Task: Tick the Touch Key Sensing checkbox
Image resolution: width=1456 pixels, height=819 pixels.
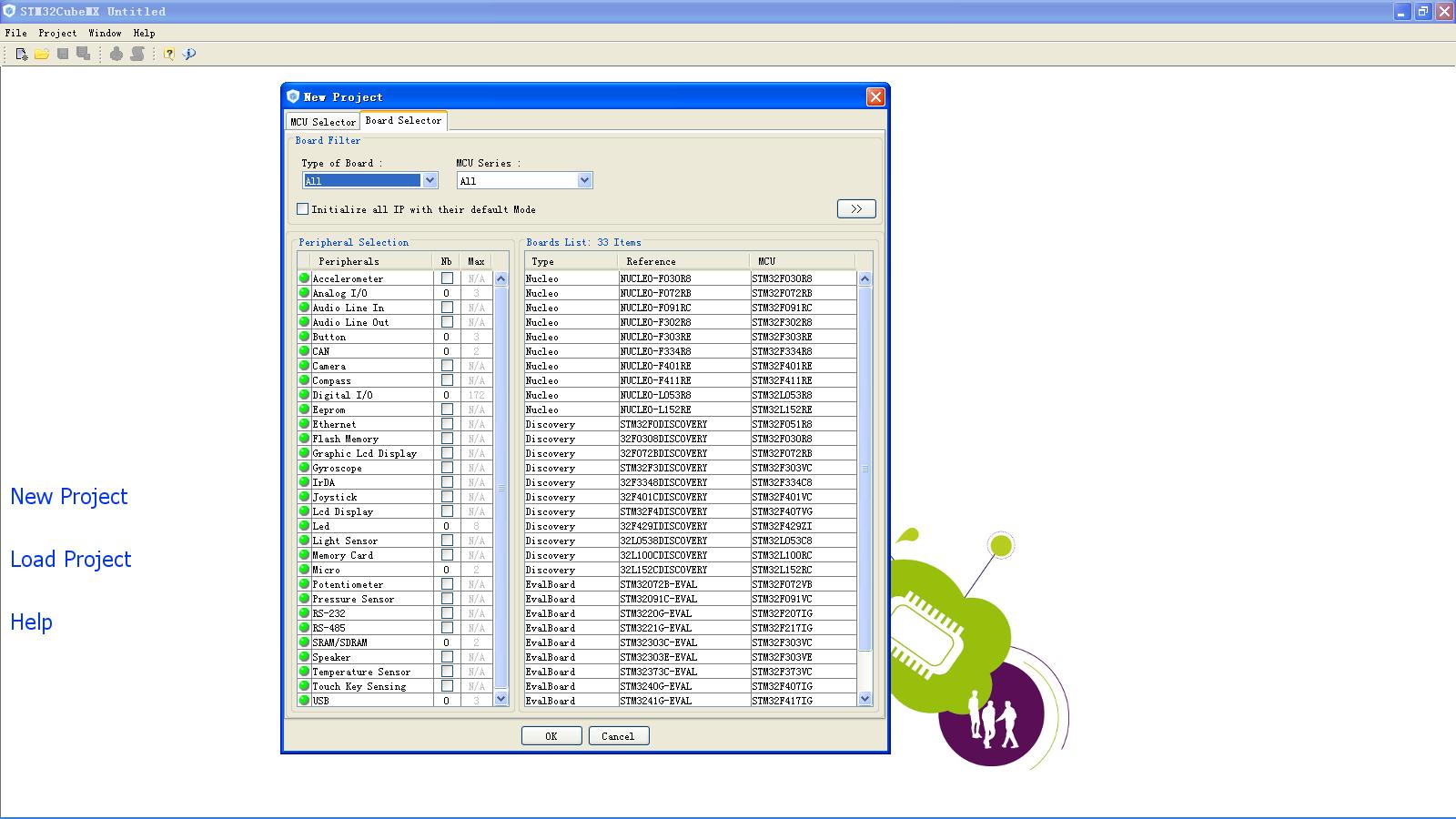Action: (447, 686)
